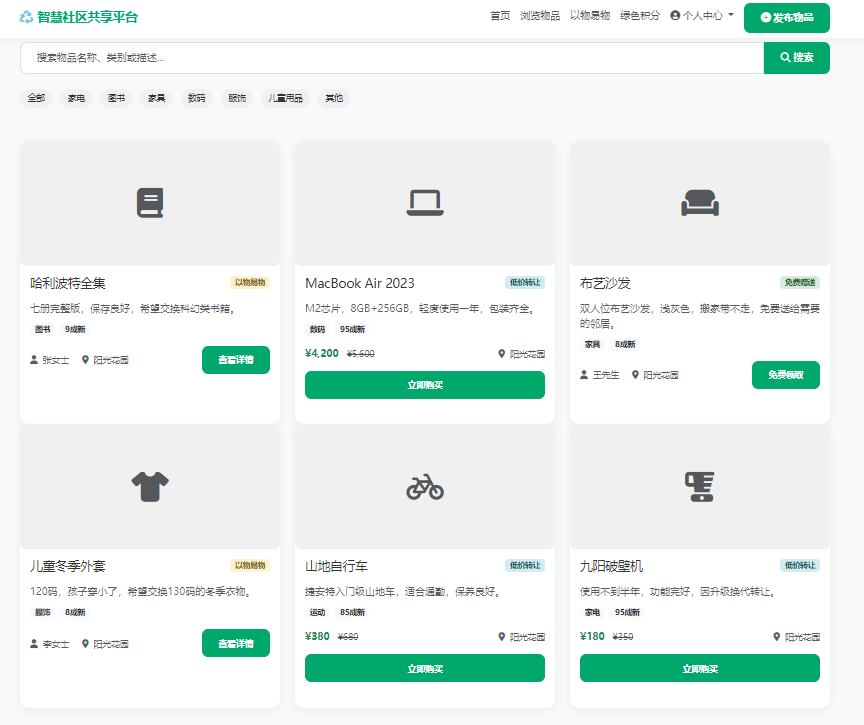864x725 pixels.
Task: Select the 家电 category filter chip
Action: click(76, 98)
